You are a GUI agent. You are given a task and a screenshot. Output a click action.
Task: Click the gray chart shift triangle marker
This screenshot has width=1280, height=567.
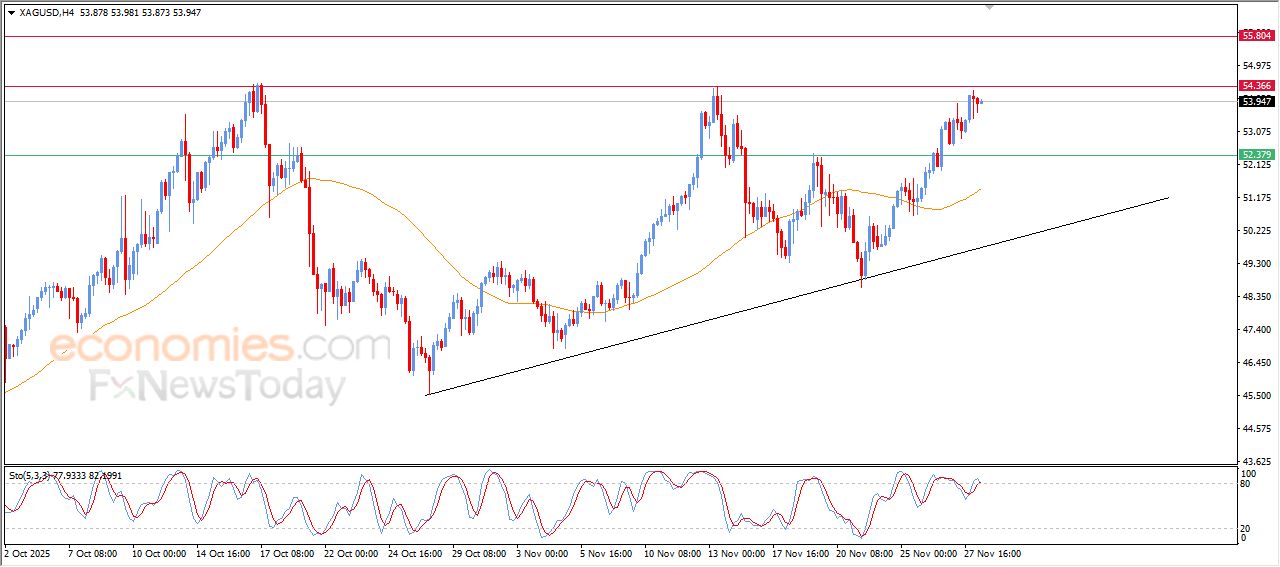click(990, 7)
